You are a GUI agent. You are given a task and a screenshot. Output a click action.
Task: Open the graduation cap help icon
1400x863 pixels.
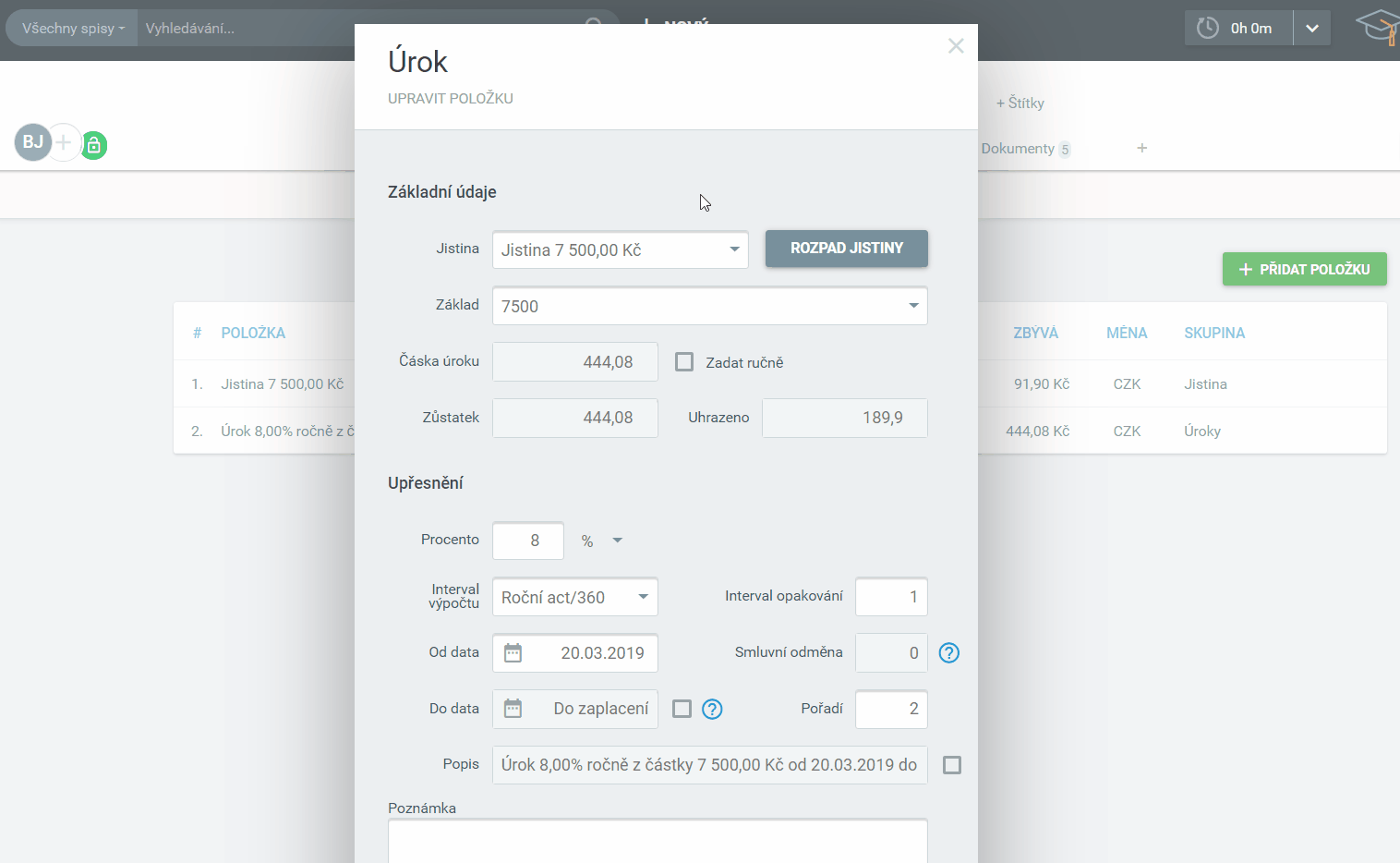[1378, 27]
